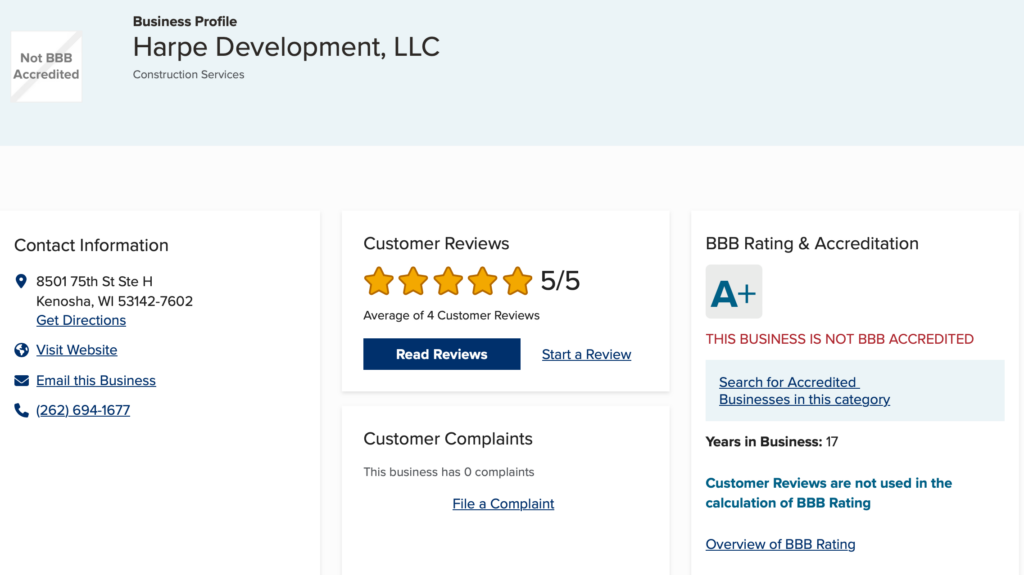Click the Harpe Development, LLC heading
The height and width of the screenshot is (575, 1024).
286,47
